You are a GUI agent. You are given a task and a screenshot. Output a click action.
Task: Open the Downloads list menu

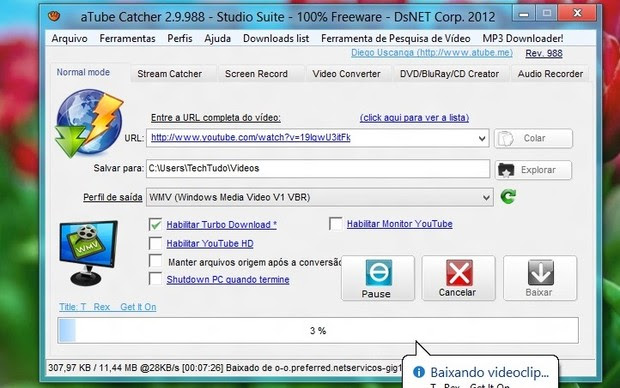(x=276, y=38)
